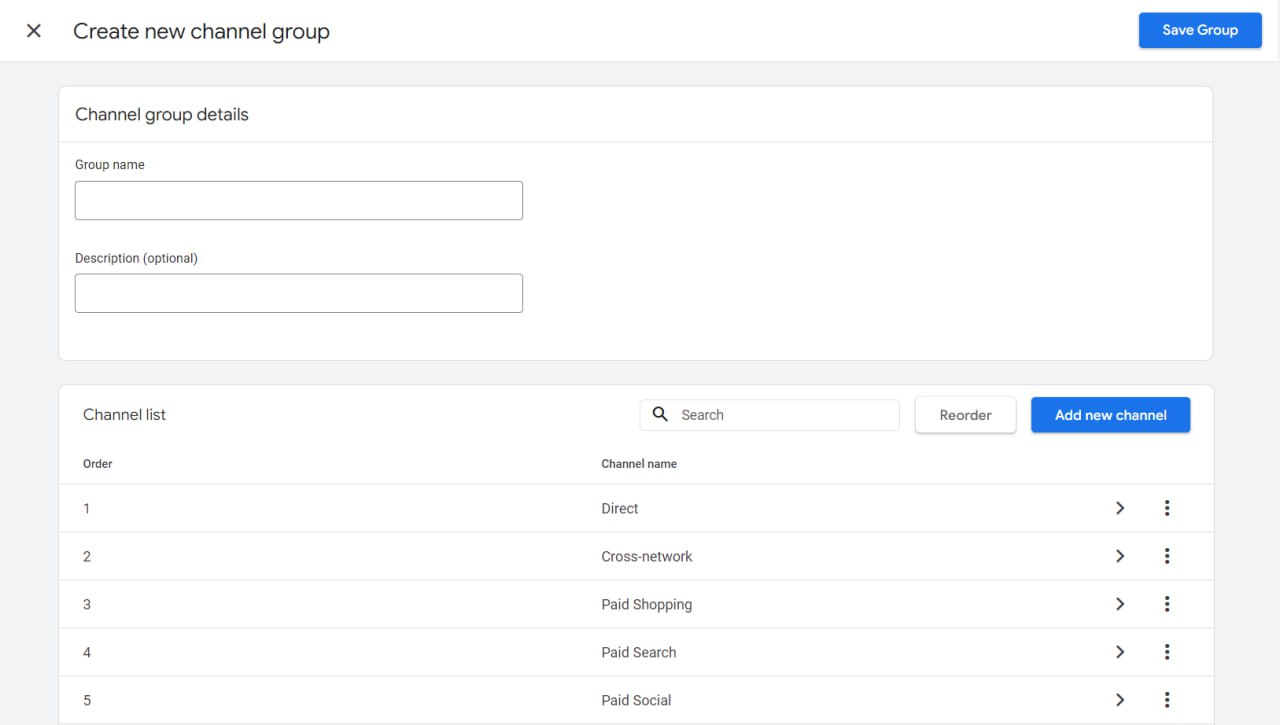Expand the Direct channel row chevron
The image size is (1280, 725).
click(x=1120, y=508)
